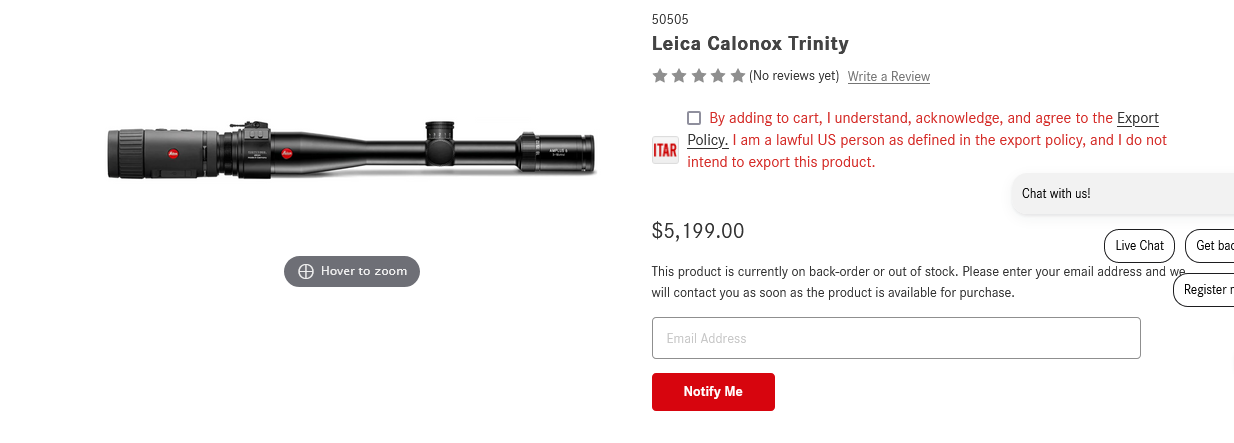The height and width of the screenshot is (443, 1234).
Task: Click the Leica scope product image
Action: coord(351,153)
